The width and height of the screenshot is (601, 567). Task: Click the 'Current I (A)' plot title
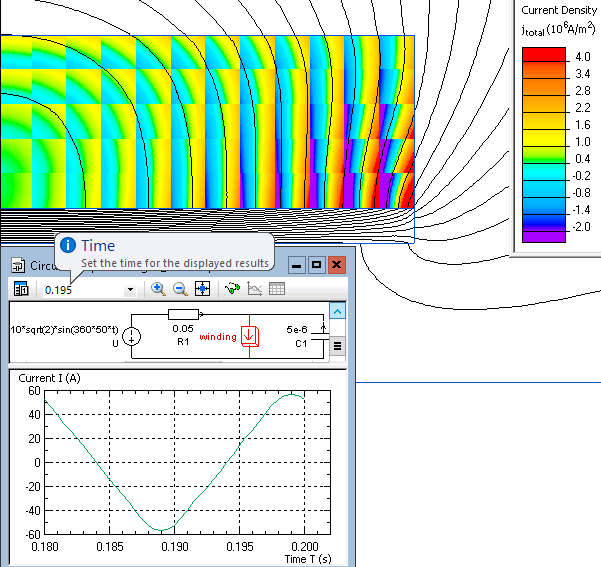coord(49,378)
